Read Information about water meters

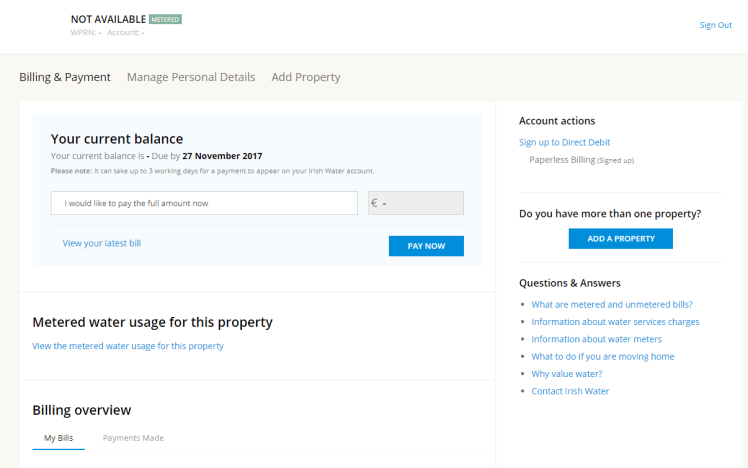point(596,339)
